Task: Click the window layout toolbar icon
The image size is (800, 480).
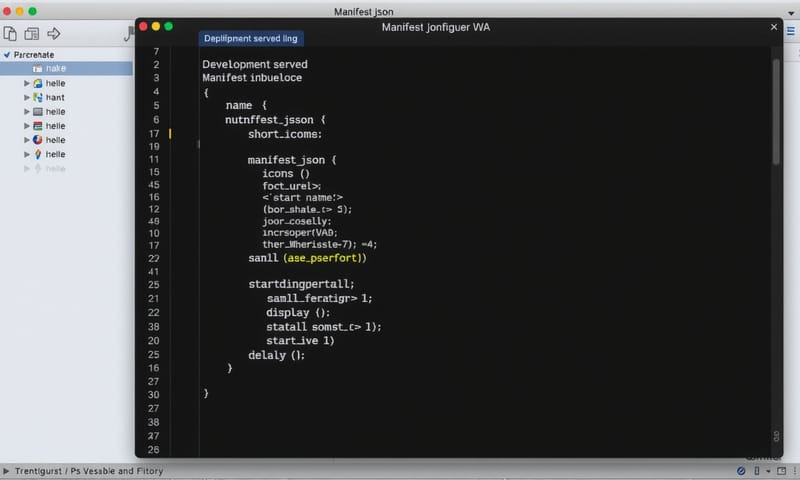Action: (32, 34)
